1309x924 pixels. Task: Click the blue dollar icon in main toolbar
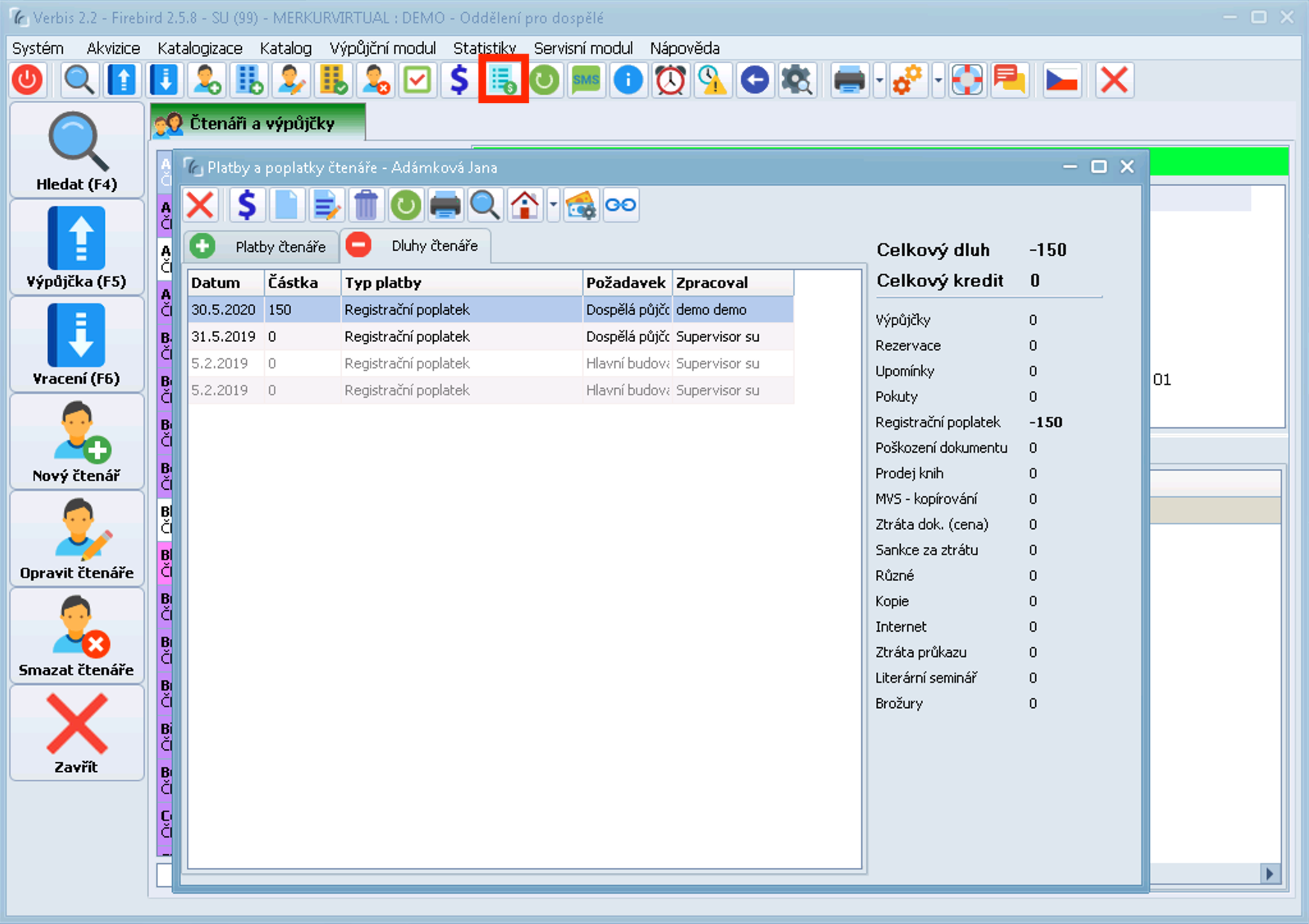(459, 81)
